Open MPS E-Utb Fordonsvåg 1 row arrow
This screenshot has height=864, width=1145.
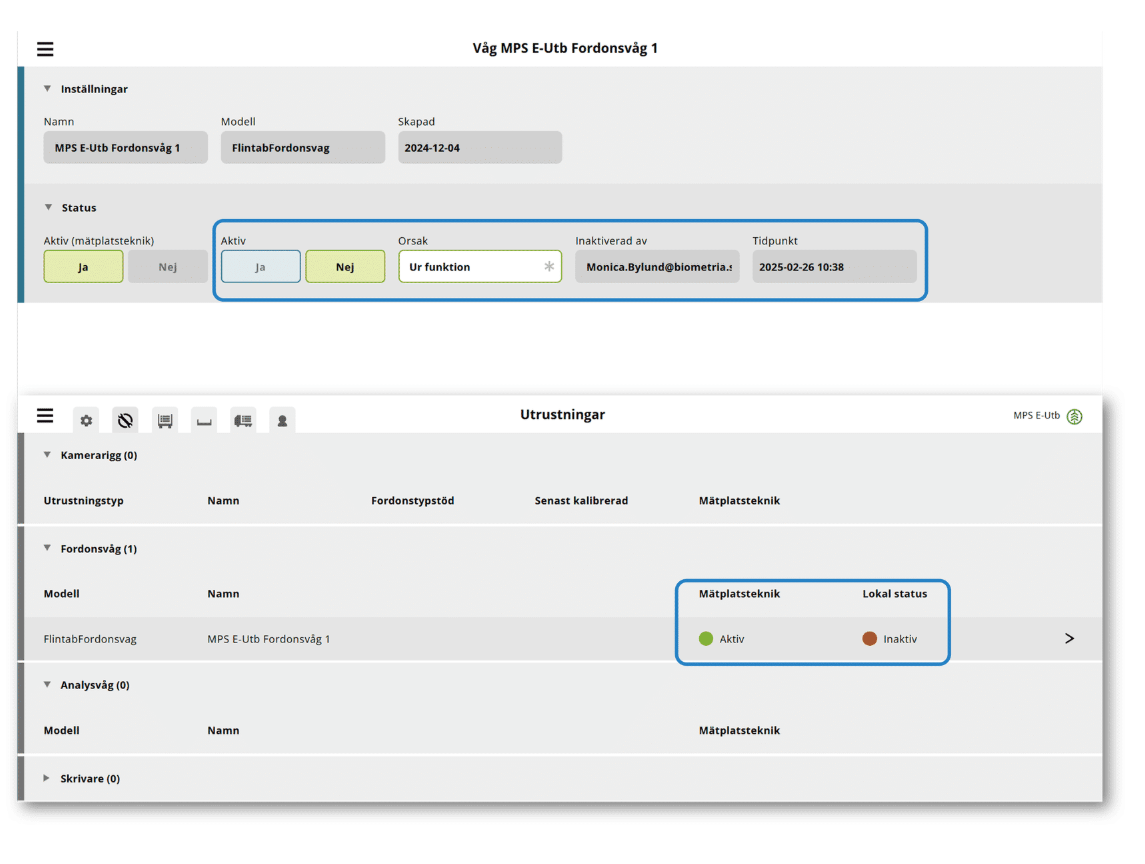(x=1069, y=638)
